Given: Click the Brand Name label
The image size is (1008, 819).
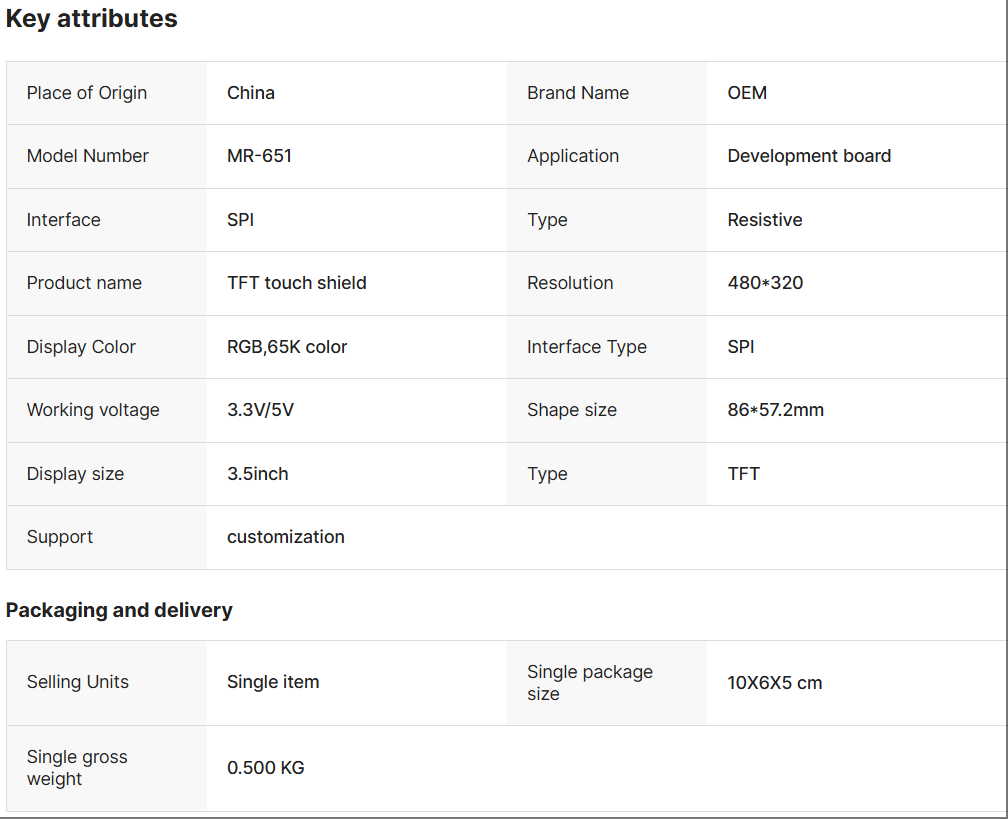Looking at the screenshot, I should point(578,93).
